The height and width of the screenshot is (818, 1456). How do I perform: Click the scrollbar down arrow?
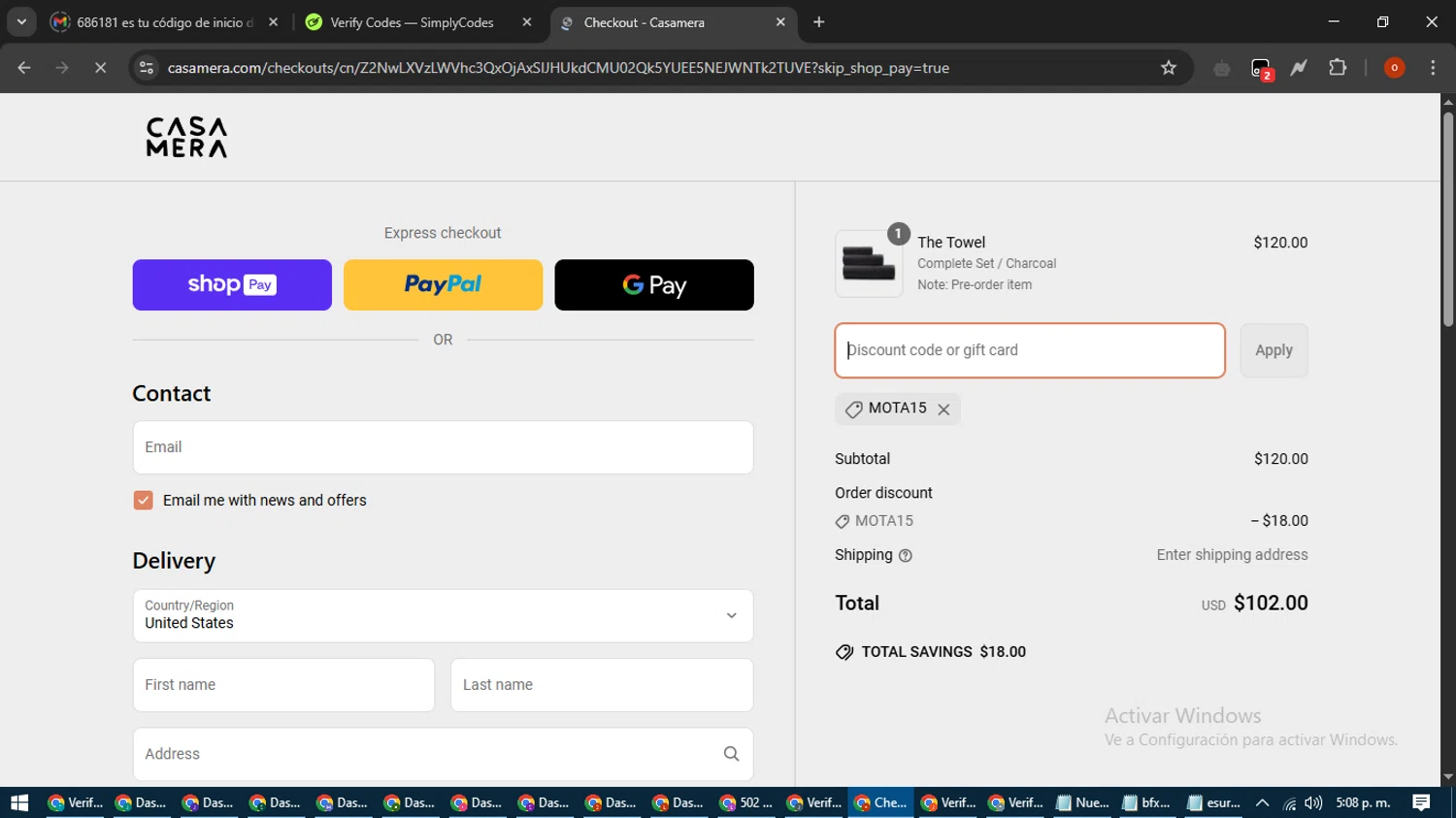point(1448,778)
